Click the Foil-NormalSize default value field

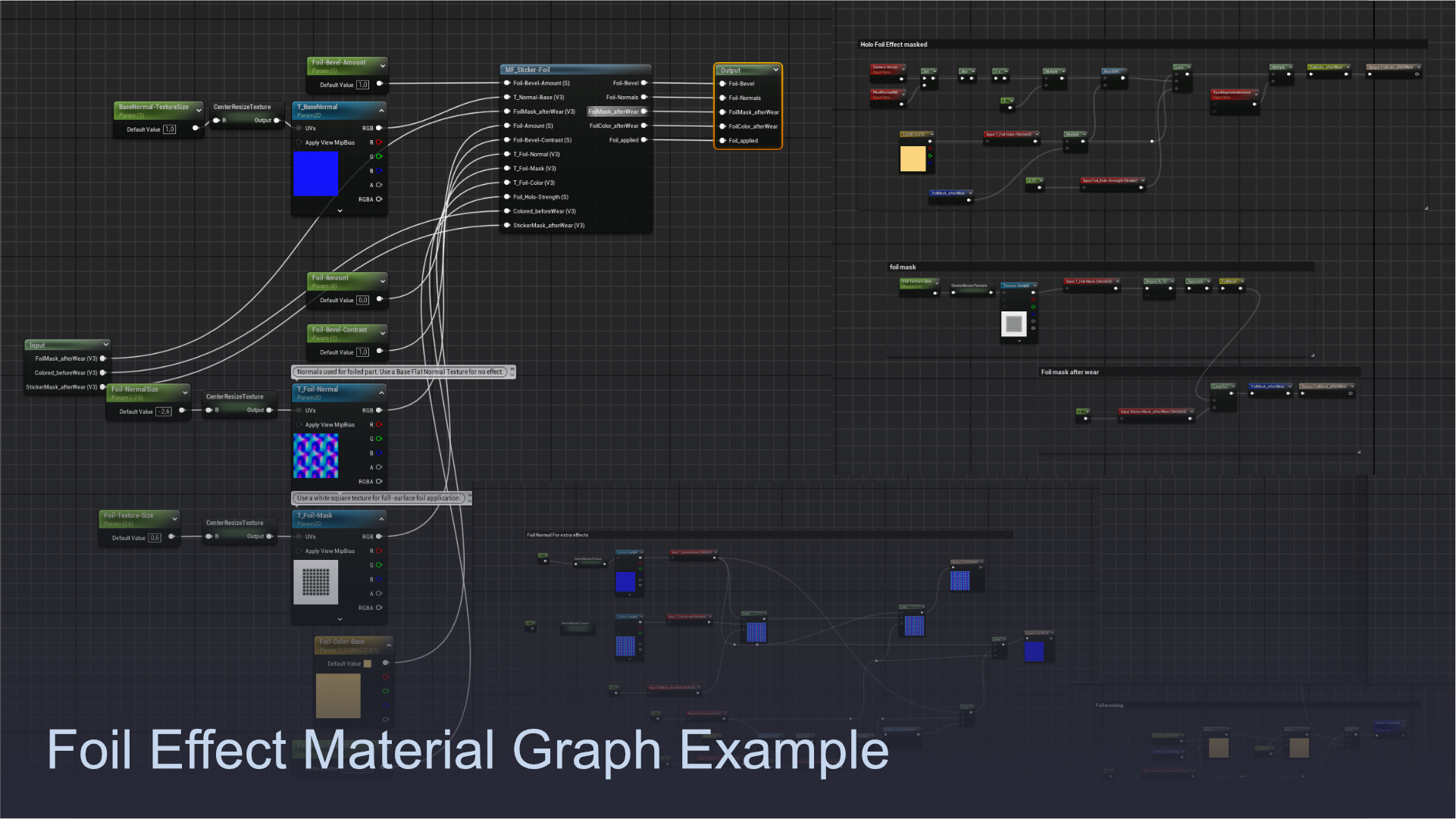[164, 412]
